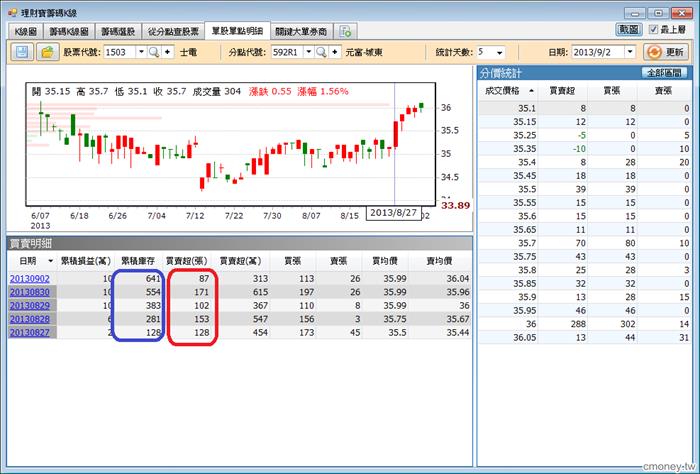
Task: Click the 賣張 header in 分價統計
Action: point(663,91)
